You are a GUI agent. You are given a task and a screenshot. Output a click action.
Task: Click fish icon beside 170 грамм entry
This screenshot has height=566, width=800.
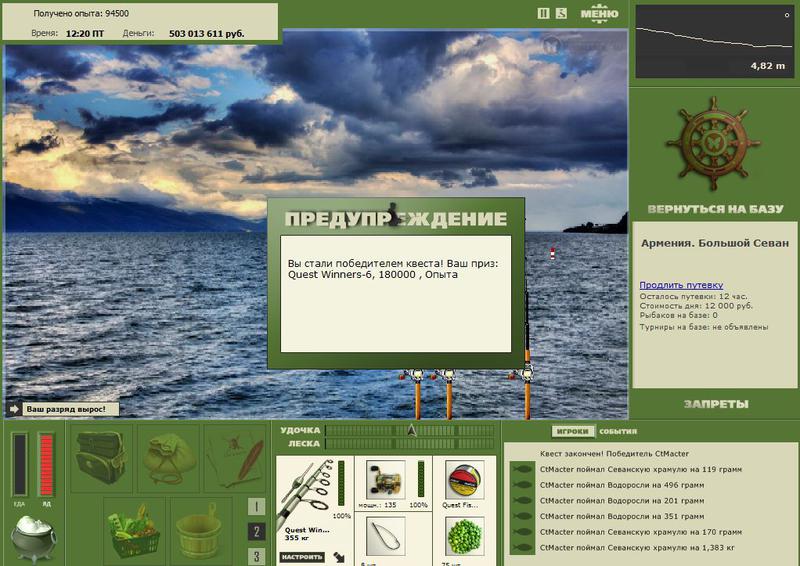click(522, 532)
